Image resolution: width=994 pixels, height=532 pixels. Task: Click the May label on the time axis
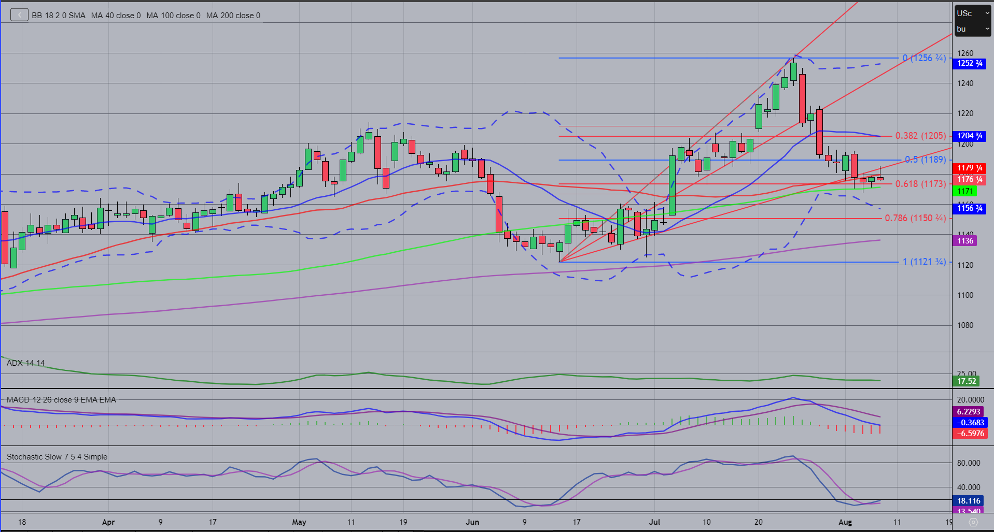[x=299, y=522]
